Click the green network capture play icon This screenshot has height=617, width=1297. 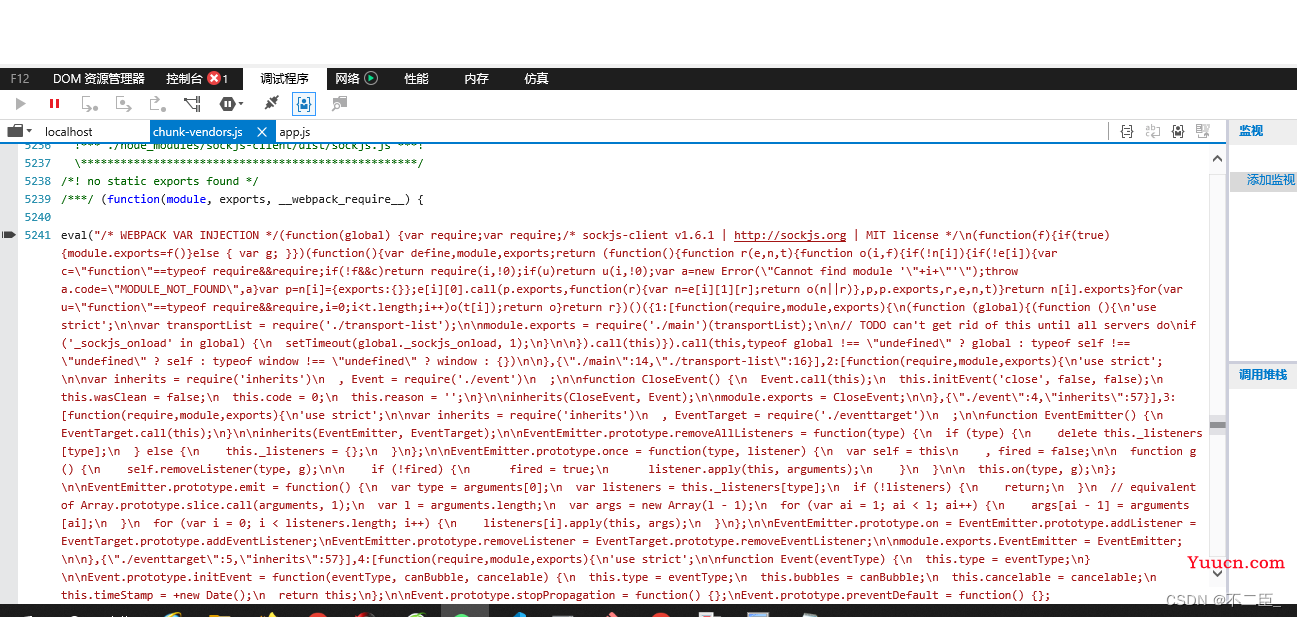[x=371, y=78]
